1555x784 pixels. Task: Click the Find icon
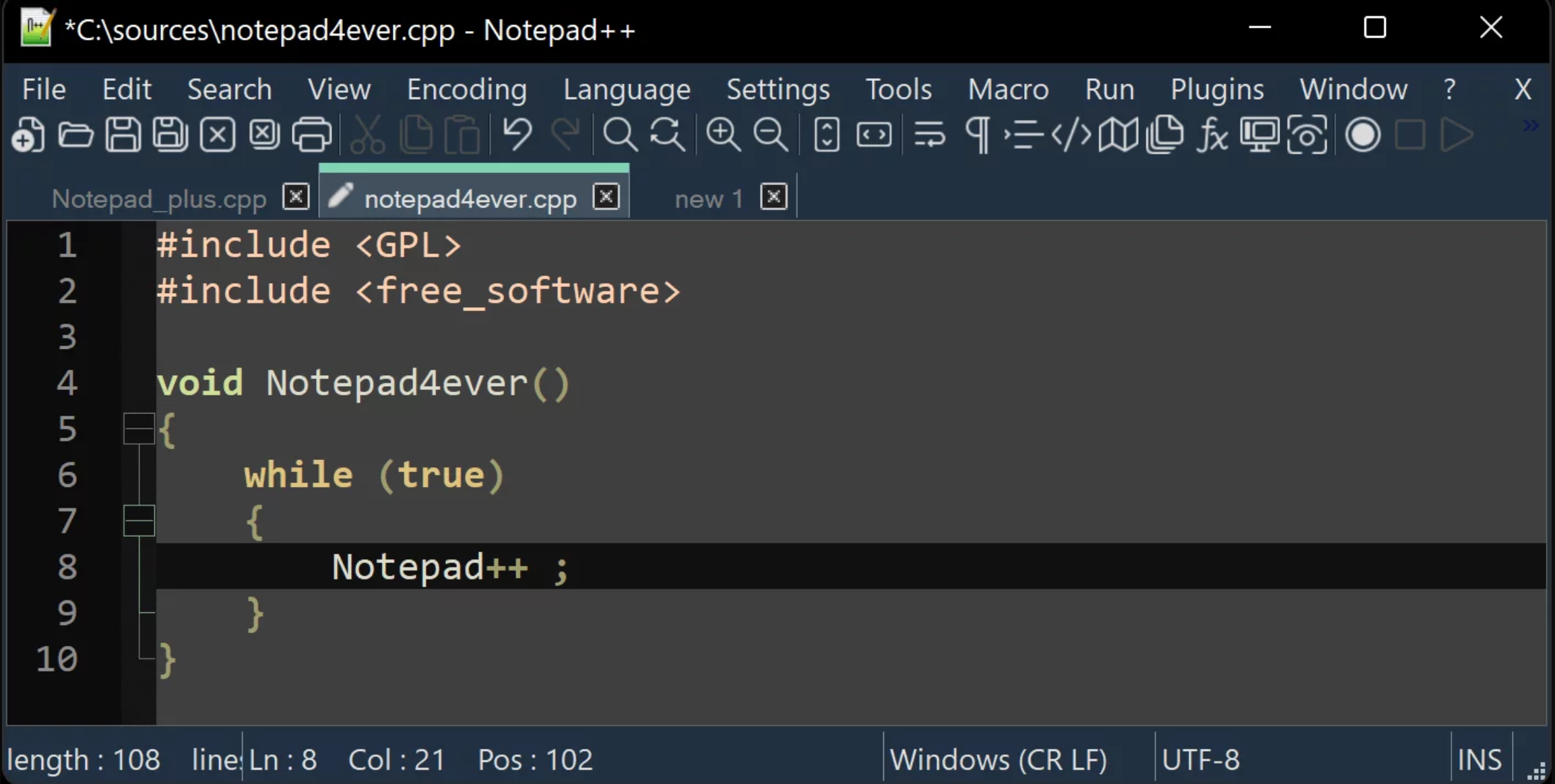click(x=618, y=135)
